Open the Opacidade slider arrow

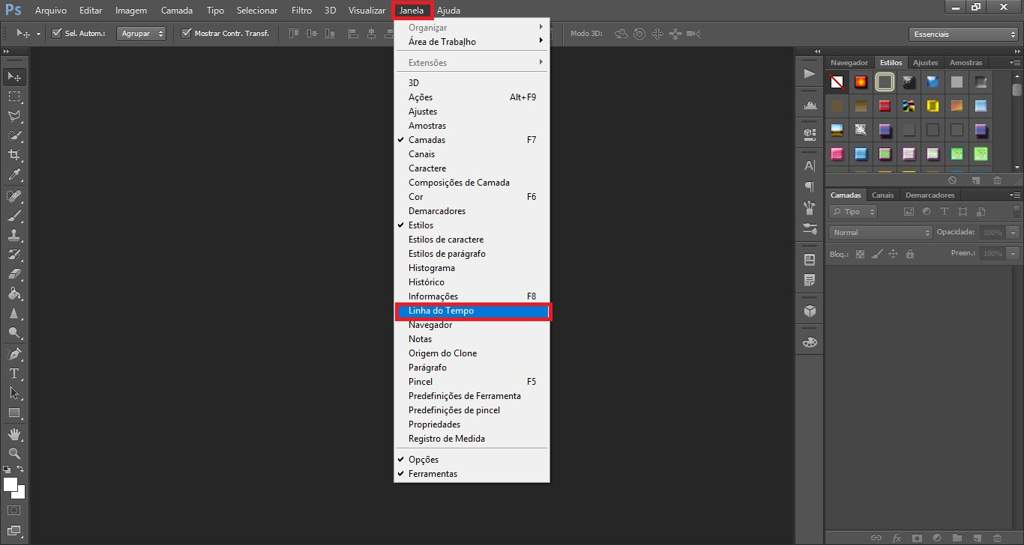[1012, 232]
